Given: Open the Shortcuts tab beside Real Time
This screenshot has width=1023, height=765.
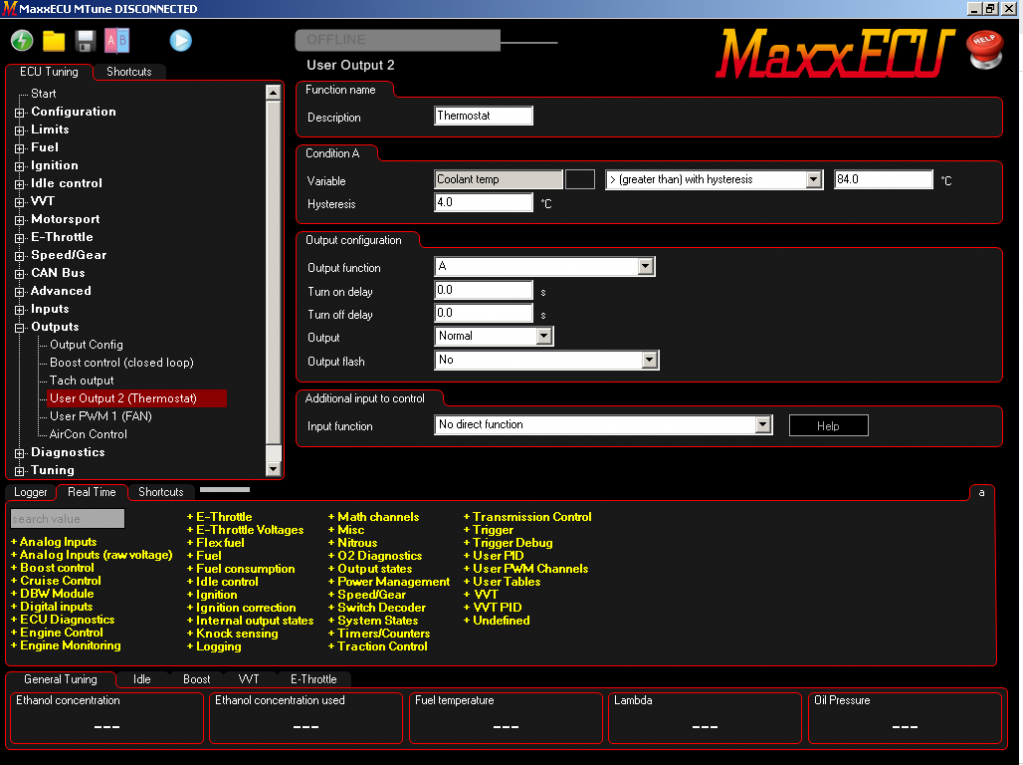Looking at the screenshot, I should tap(160, 492).
